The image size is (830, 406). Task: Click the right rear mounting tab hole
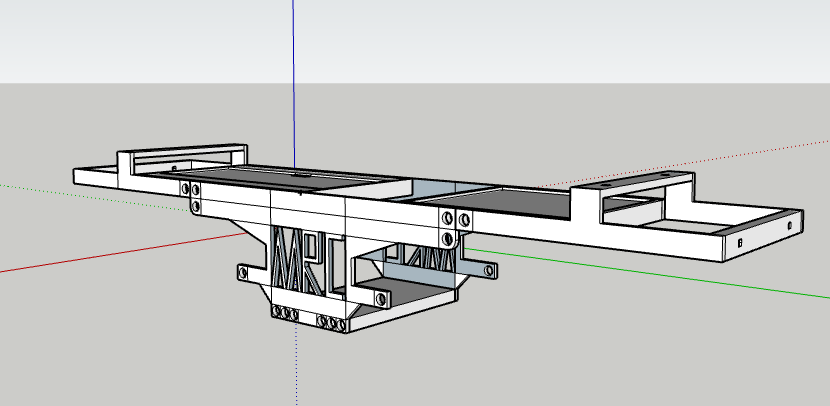489,271
